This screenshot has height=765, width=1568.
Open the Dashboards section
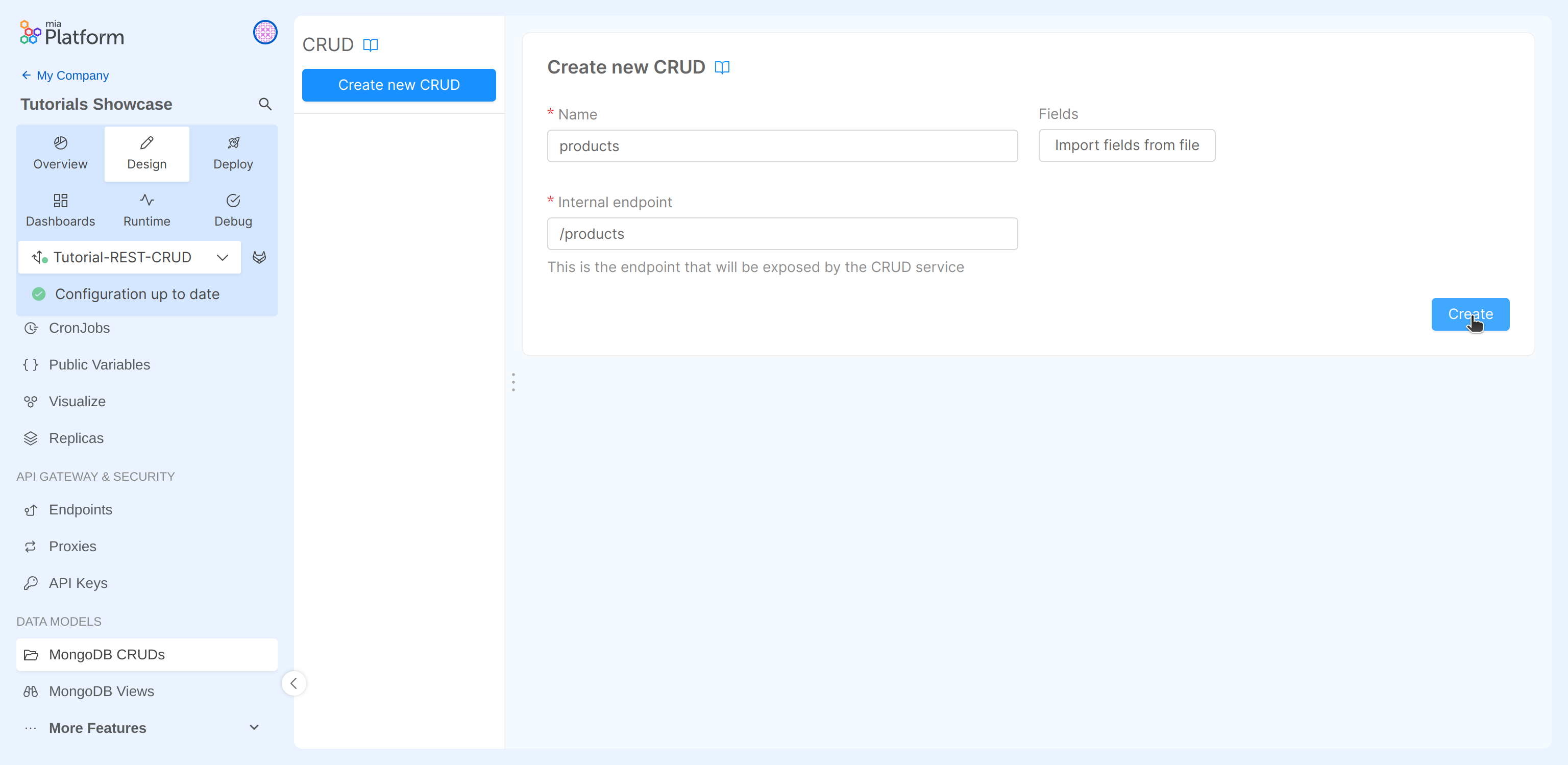pyautogui.click(x=60, y=209)
